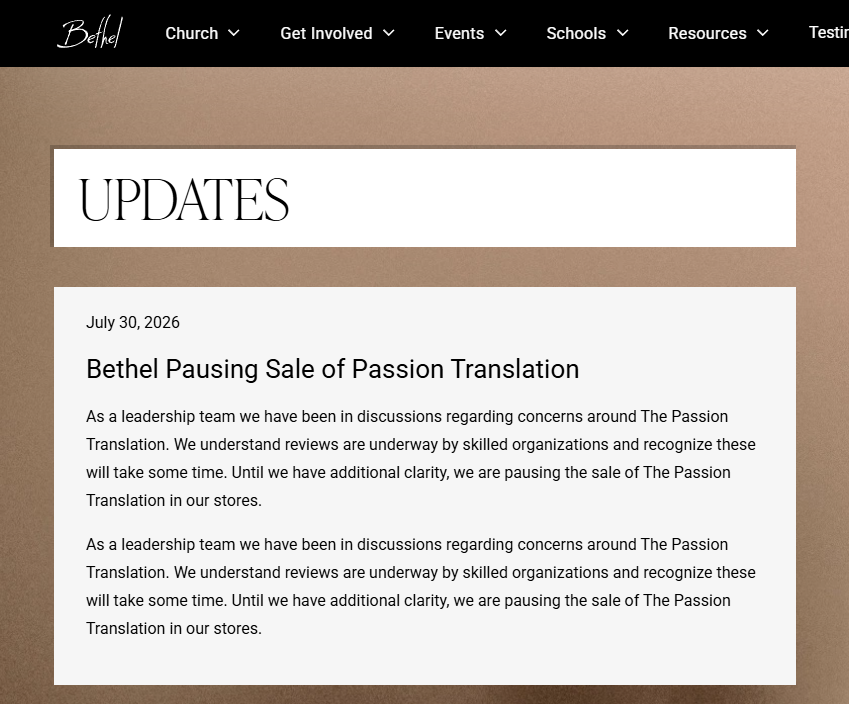
Task: Expand the Resources chevron arrow
Action: click(762, 33)
